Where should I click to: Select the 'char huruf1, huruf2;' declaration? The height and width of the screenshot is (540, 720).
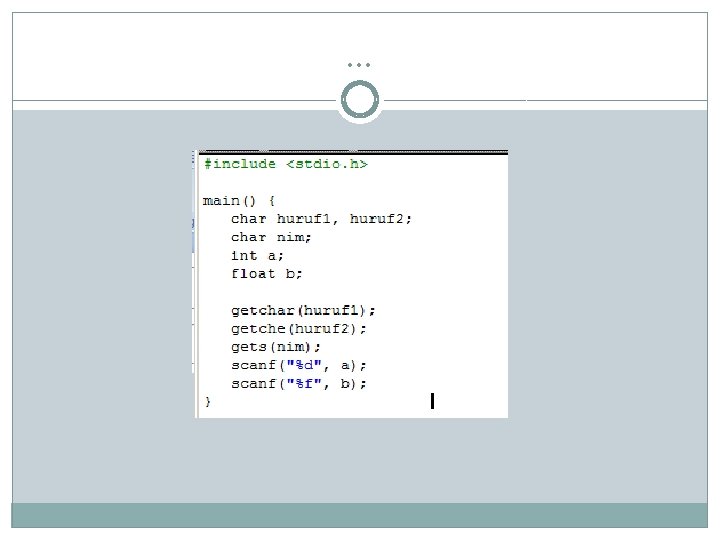tap(321, 219)
